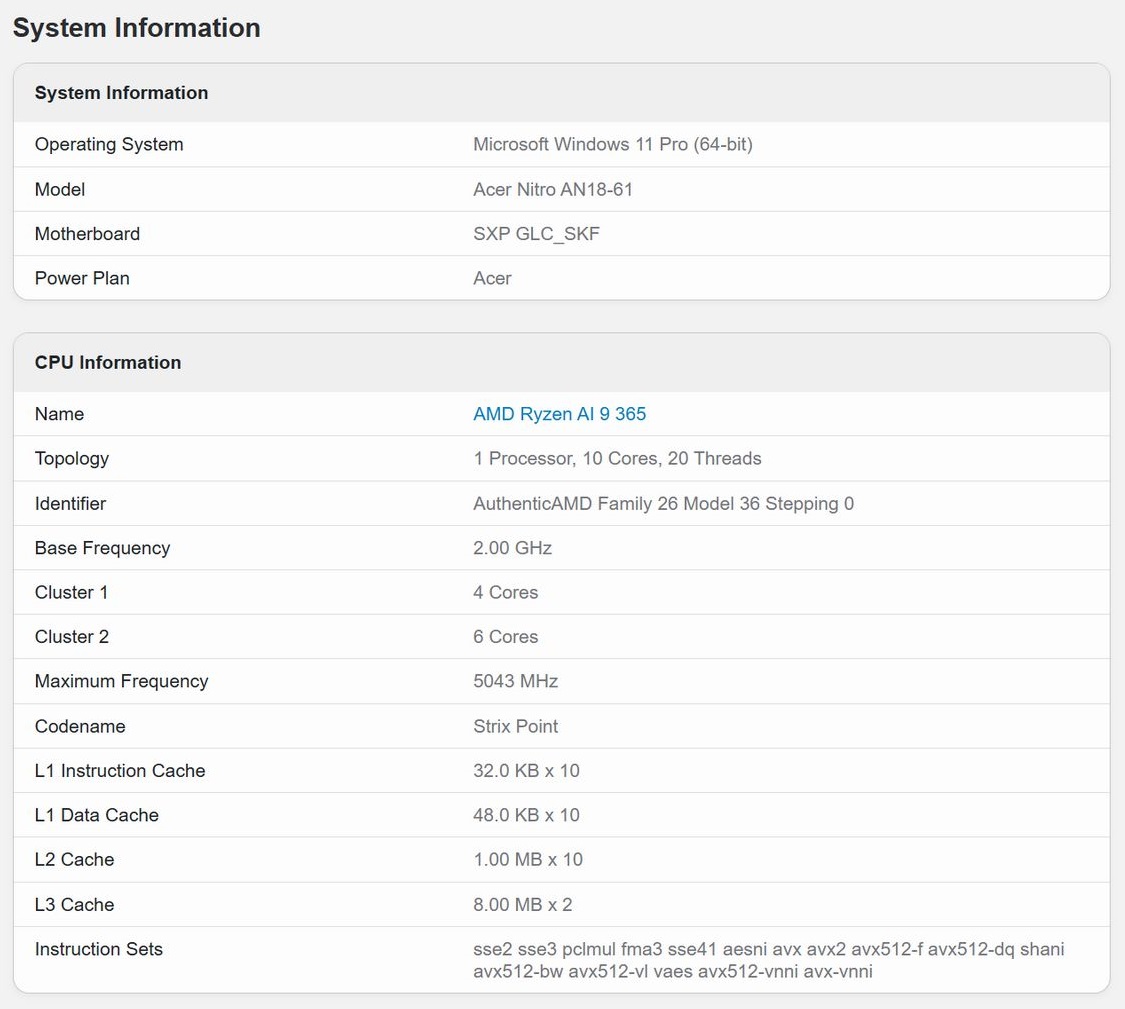Viewport: 1125px width, 1009px height.
Task: Click the 'Base Frequency' label
Action: [103, 548]
